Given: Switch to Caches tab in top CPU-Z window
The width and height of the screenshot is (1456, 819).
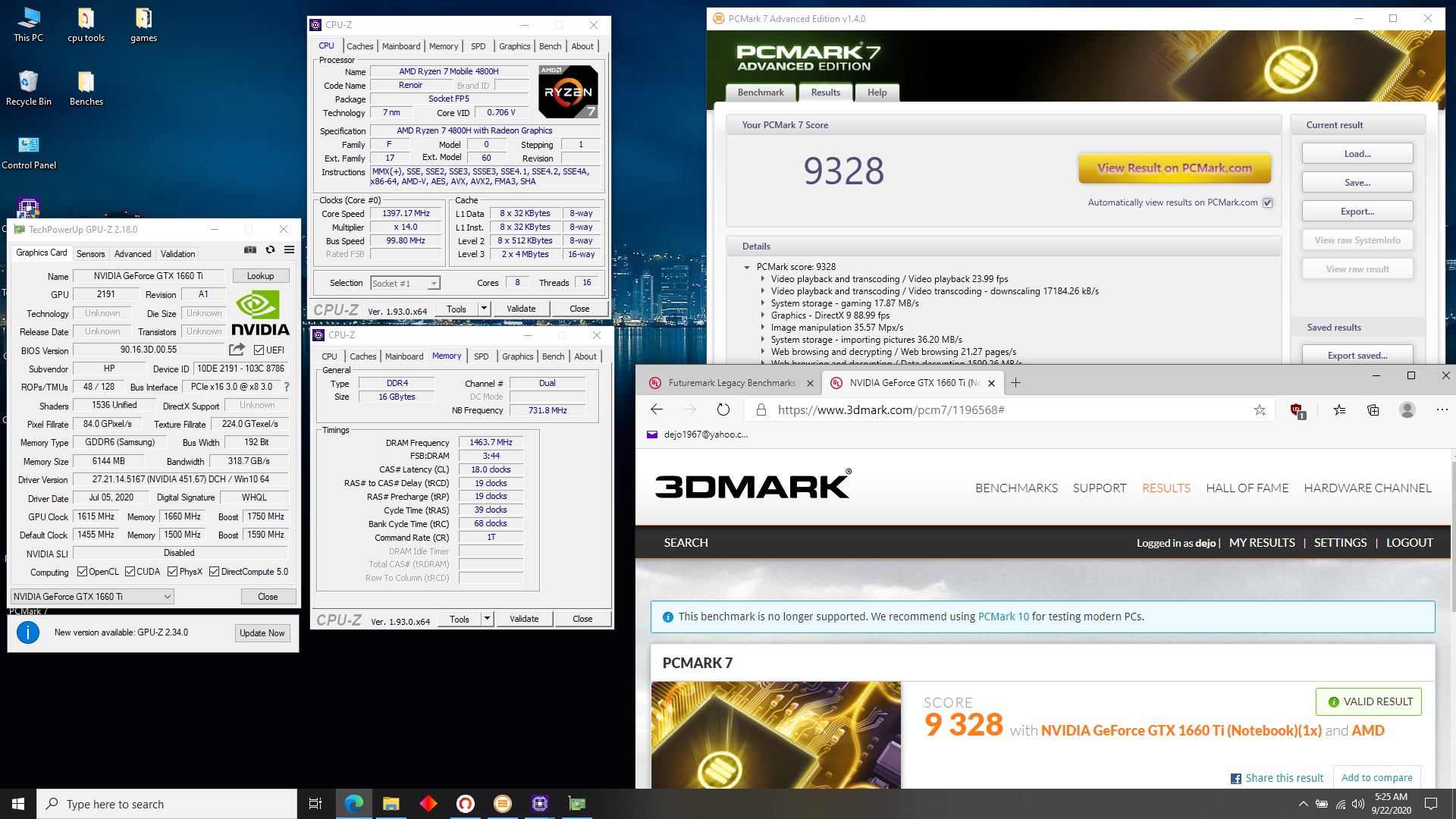Looking at the screenshot, I should pyautogui.click(x=360, y=46).
